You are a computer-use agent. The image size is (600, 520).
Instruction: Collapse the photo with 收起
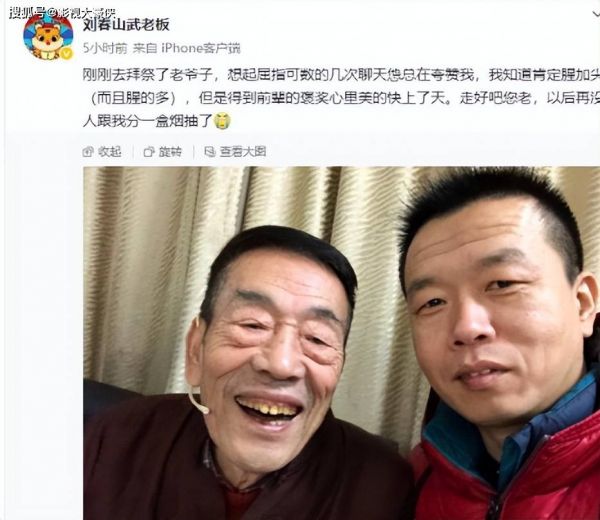(x=110, y=152)
